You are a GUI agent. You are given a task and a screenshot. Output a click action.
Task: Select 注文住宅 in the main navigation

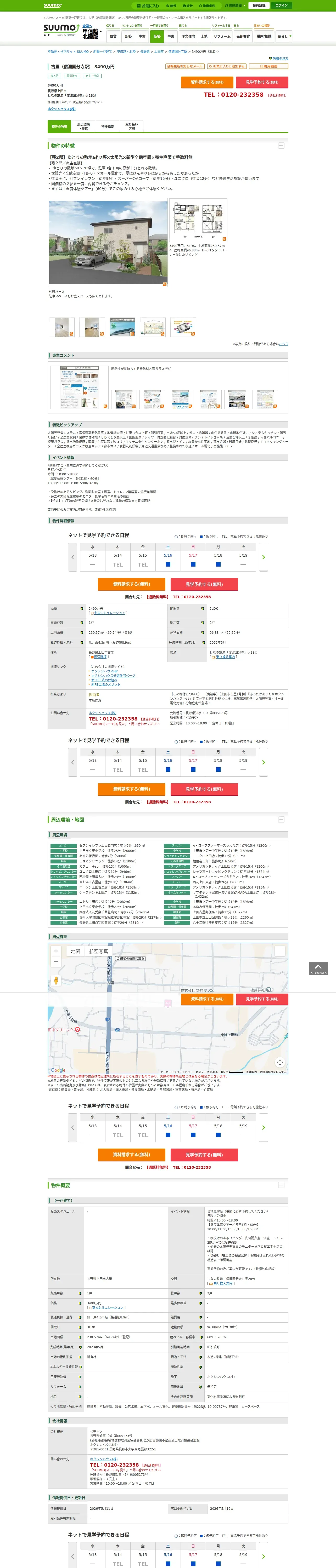(x=188, y=37)
